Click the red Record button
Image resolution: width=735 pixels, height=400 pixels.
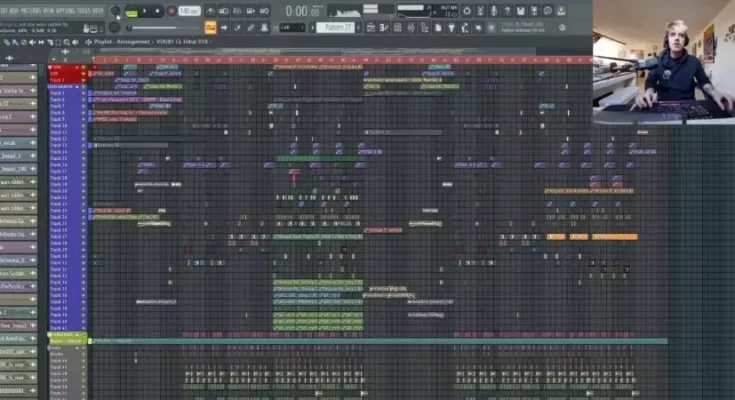[171, 11]
